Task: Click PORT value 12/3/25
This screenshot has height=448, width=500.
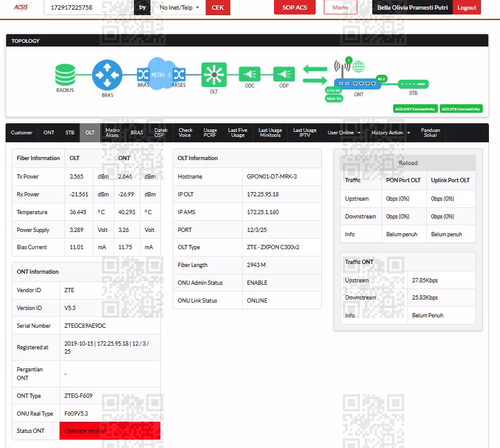Action: (257, 230)
